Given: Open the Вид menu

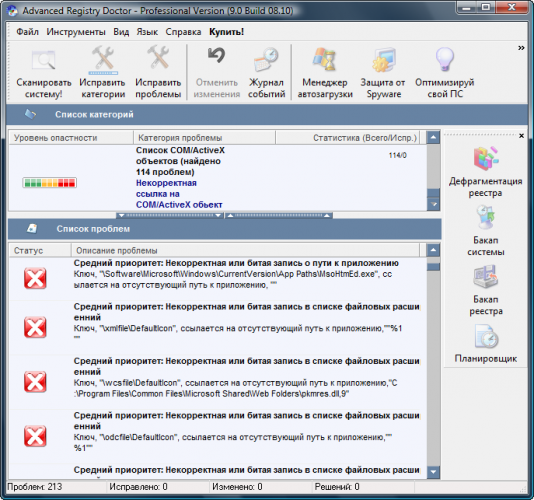Looking at the screenshot, I should (x=121, y=32).
